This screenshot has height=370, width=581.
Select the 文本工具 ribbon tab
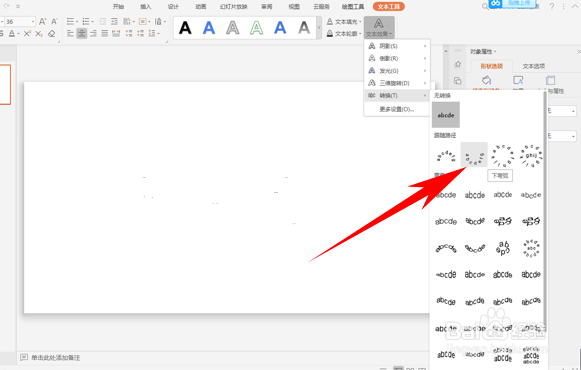[389, 7]
